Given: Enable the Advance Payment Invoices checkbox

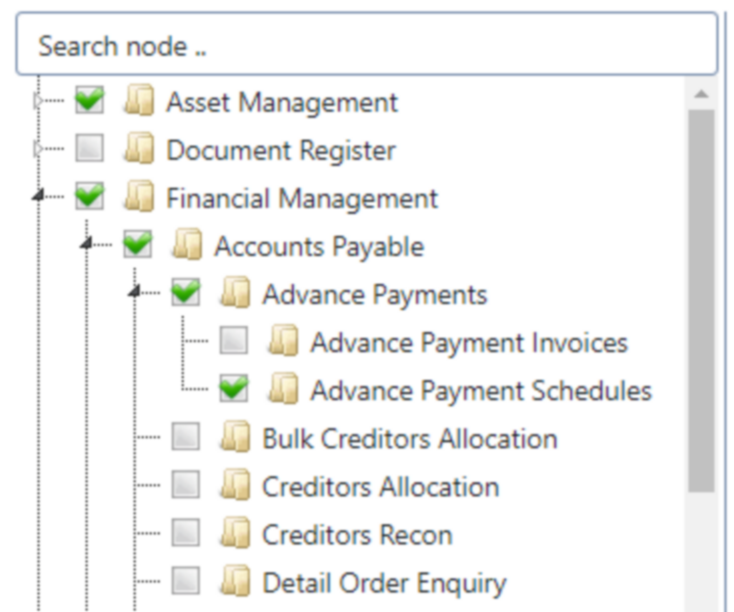Looking at the screenshot, I should pos(234,340).
